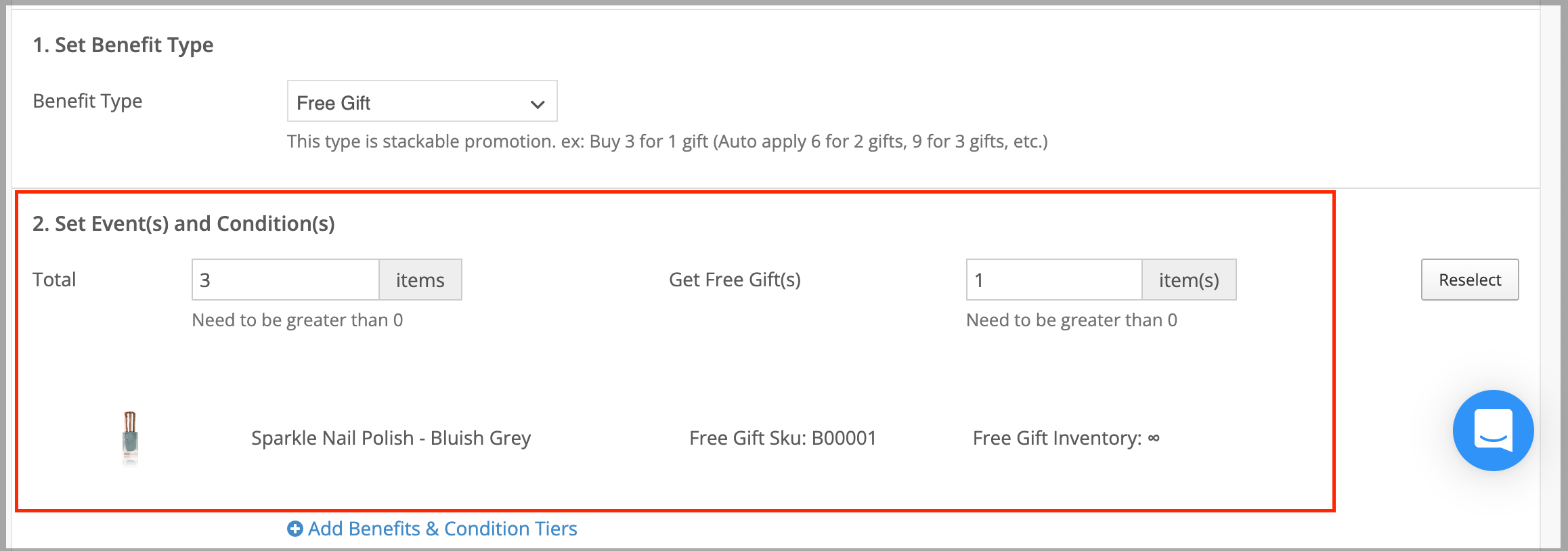
Task: Open the Benefit Type dropdown
Action: (422, 102)
